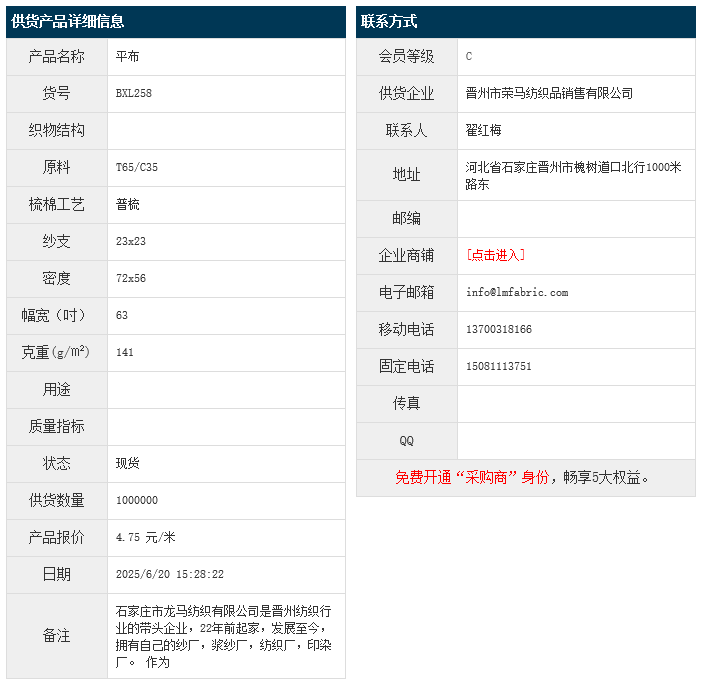The image size is (702, 685).
Task: Click the product price 4.75 元/米
Action: click(145, 537)
